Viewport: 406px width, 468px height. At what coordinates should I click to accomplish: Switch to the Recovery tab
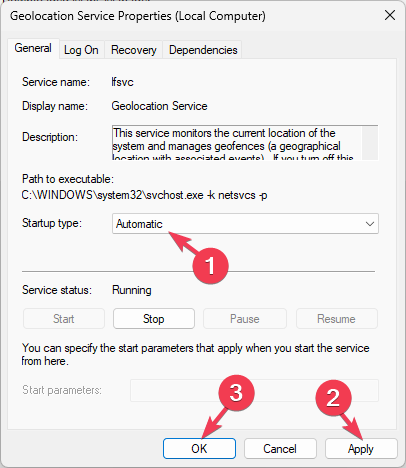[x=133, y=50]
